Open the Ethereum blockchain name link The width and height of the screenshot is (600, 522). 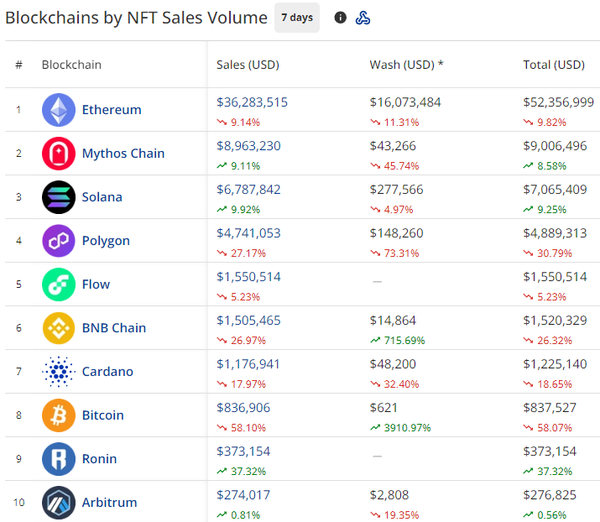click(111, 110)
